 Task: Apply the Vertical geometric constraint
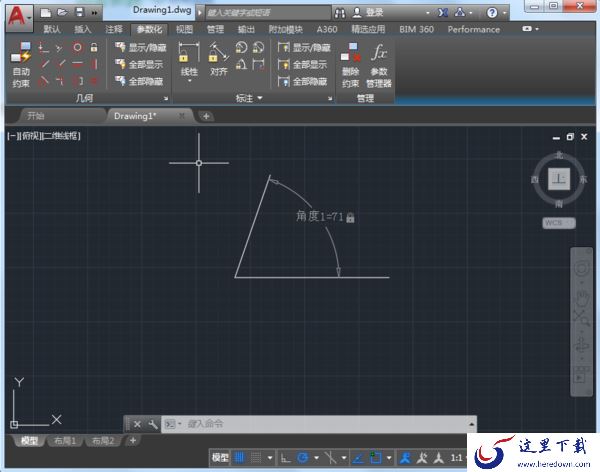coord(94,64)
